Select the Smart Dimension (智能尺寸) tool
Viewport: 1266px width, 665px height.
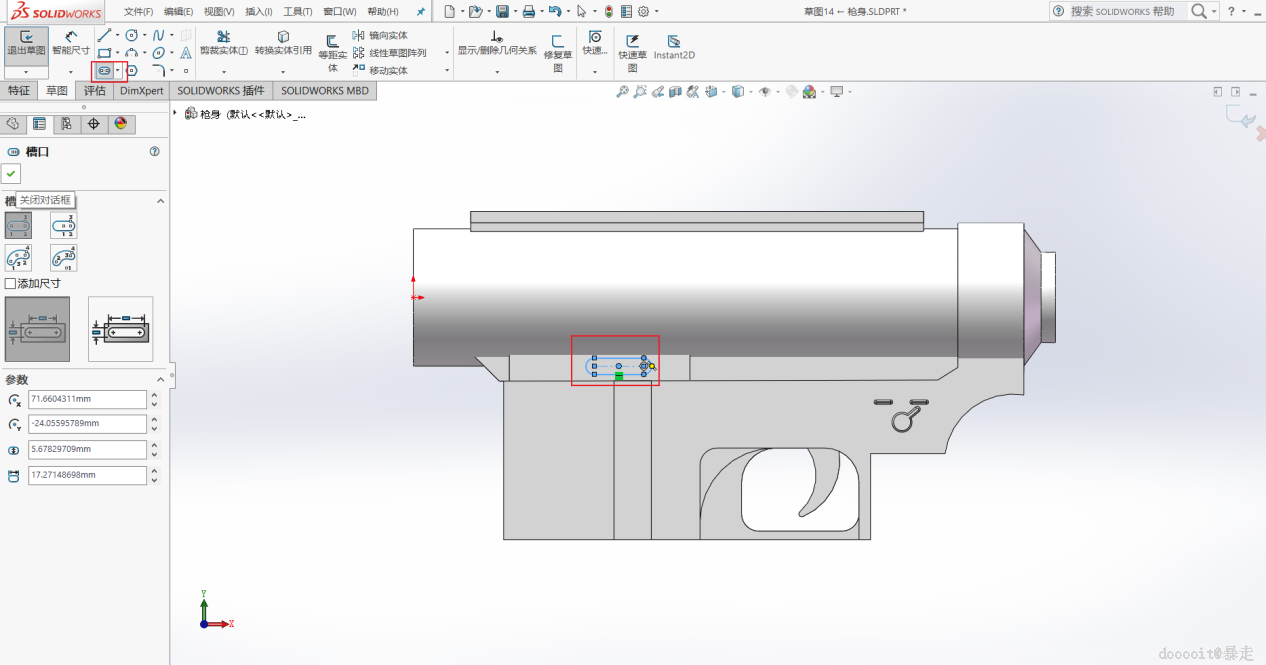pyautogui.click(x=70, y=42)
